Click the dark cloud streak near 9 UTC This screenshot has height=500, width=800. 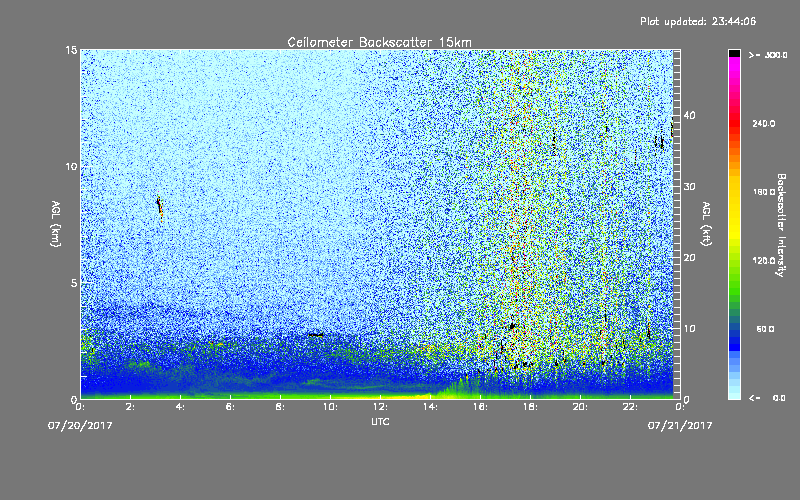click(x=316, y=335)
